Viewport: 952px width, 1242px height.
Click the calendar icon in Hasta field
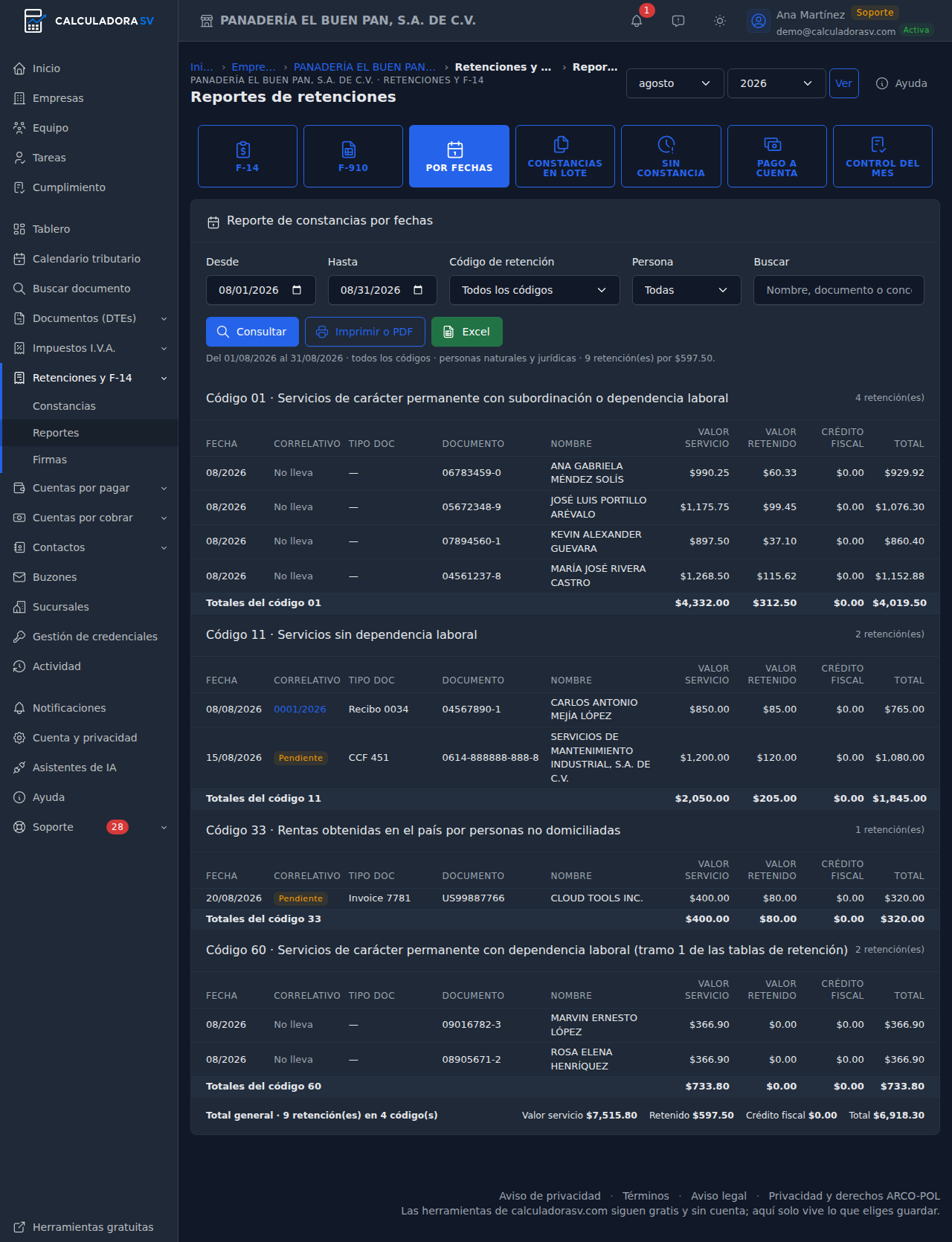pos(418,290)
